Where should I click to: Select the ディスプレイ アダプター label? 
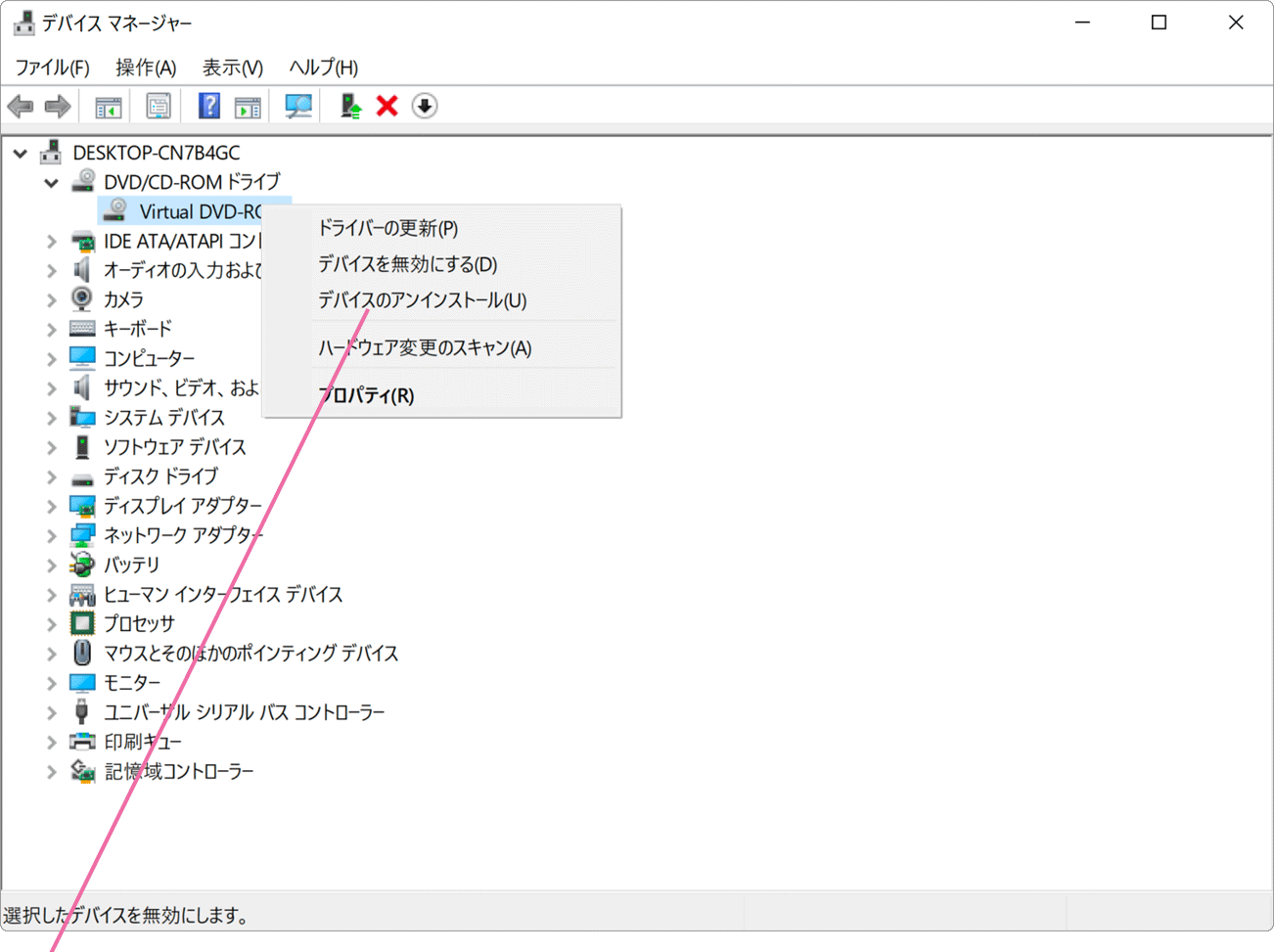(x=183, y=506)
